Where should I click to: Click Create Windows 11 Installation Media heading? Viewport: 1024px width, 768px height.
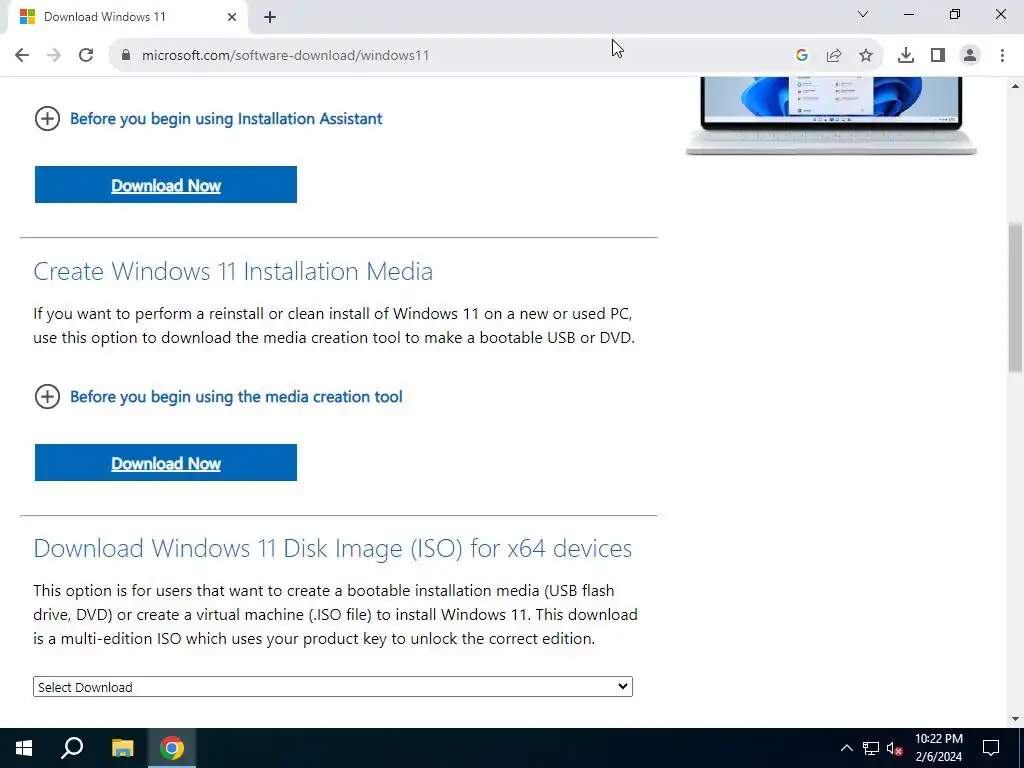pyautogui.click(x=233, y=271)
